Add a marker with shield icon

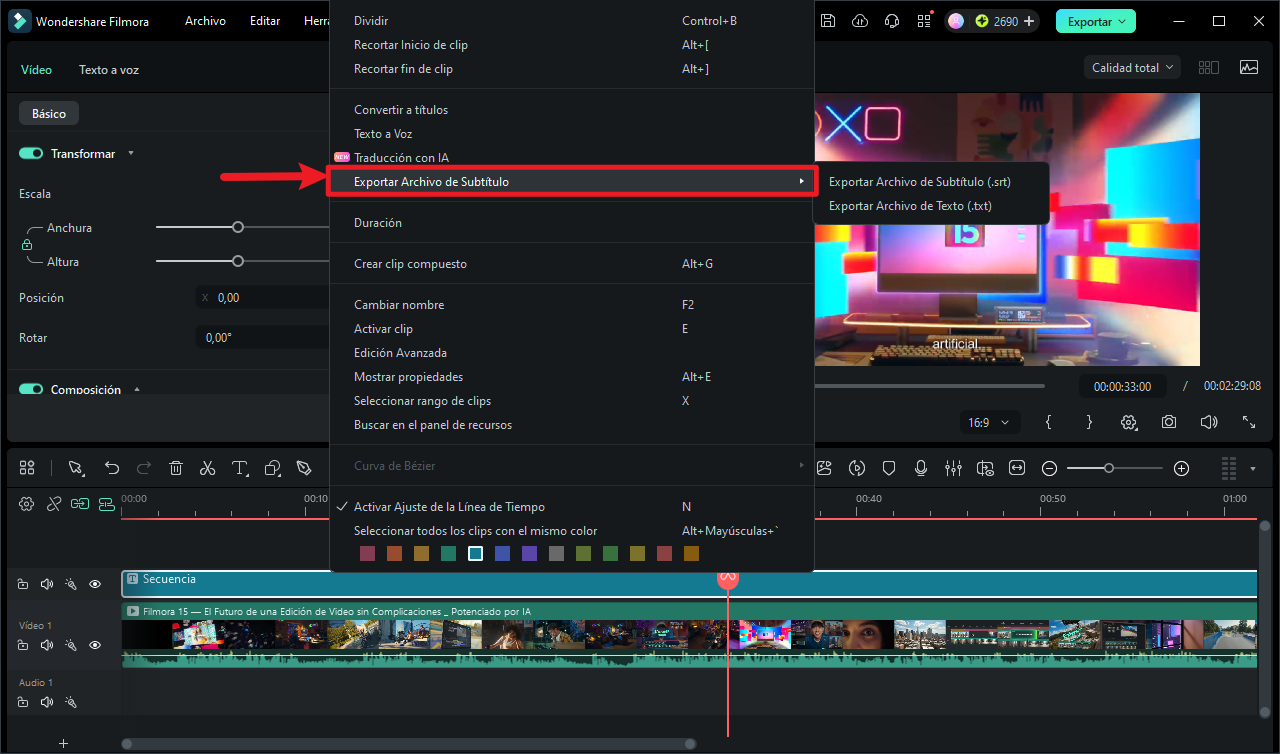click(888, 468)
